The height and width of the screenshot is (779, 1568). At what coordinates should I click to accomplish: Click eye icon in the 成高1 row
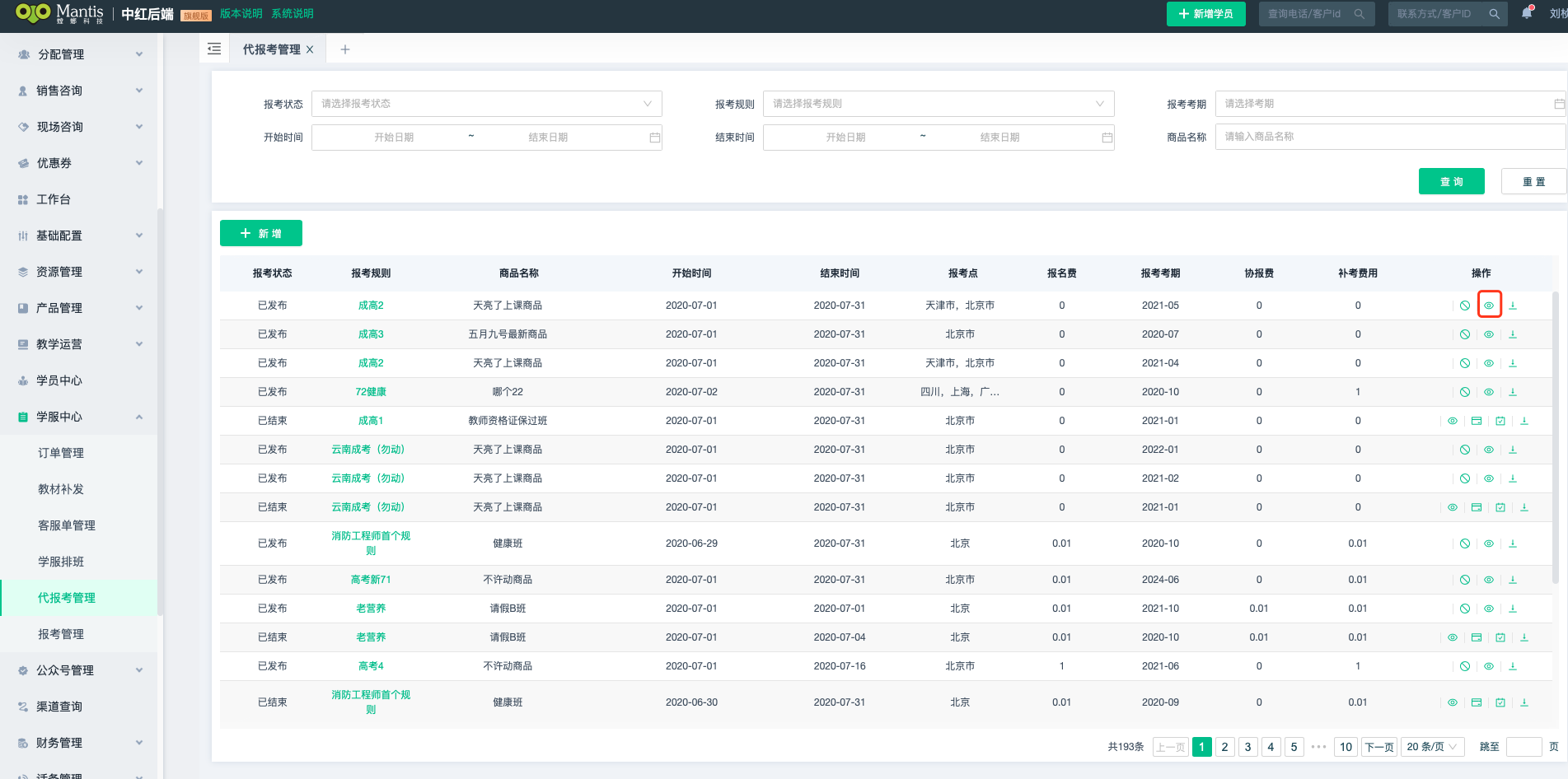(x=1453, y=421)
